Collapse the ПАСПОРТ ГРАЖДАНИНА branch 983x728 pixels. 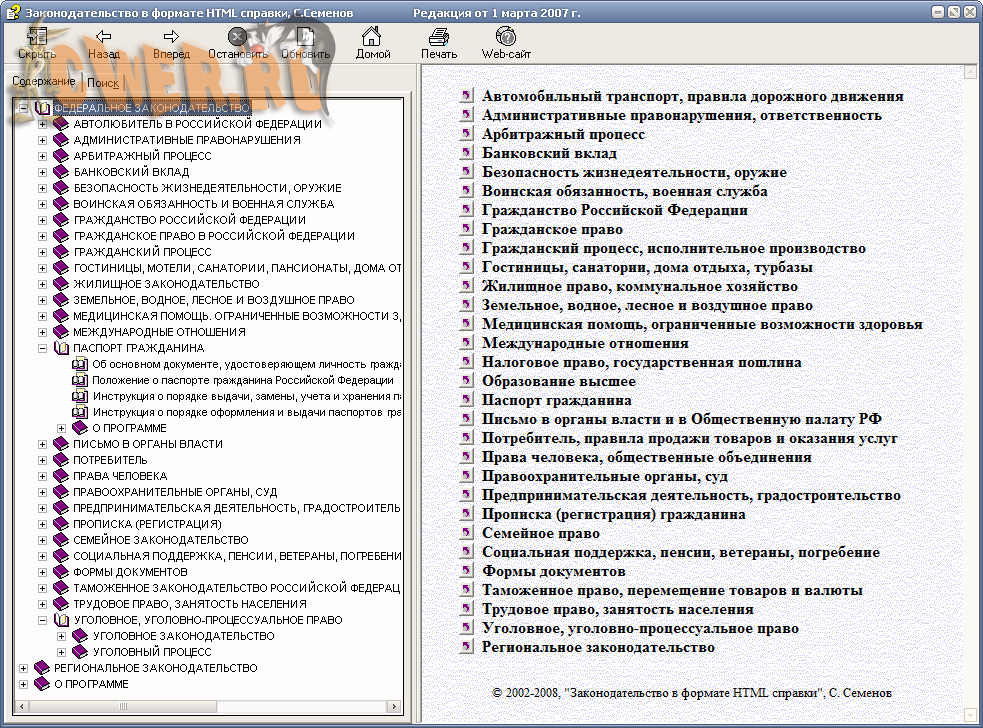tap(42, 348)
